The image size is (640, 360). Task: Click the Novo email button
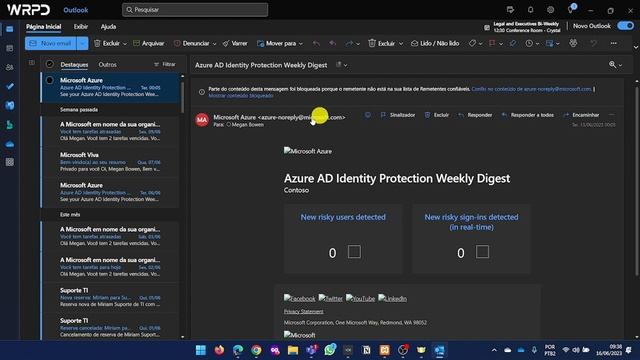[x=51, y=43]
